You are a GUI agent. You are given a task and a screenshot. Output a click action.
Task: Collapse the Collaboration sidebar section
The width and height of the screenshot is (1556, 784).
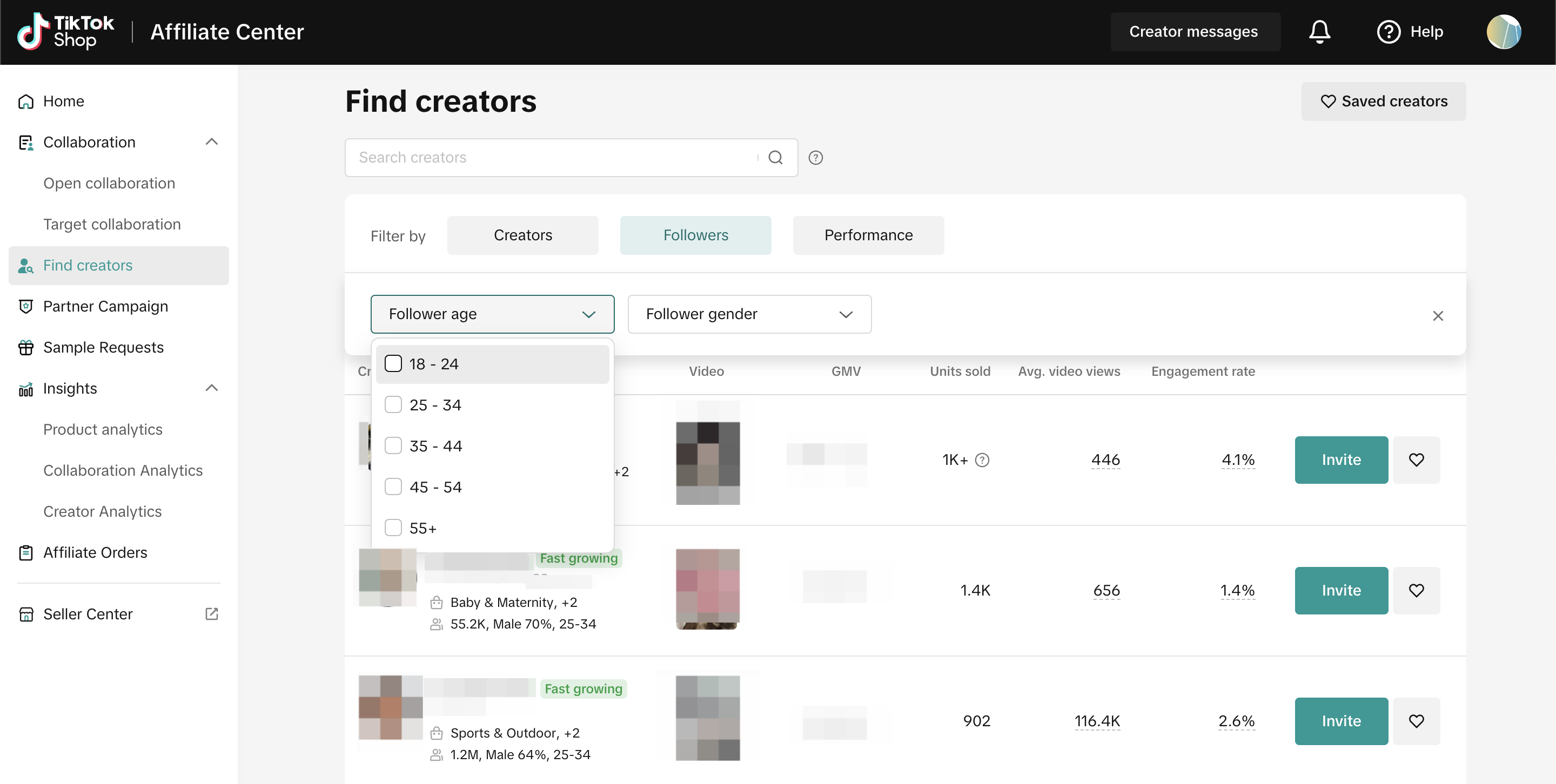point(211,142)
